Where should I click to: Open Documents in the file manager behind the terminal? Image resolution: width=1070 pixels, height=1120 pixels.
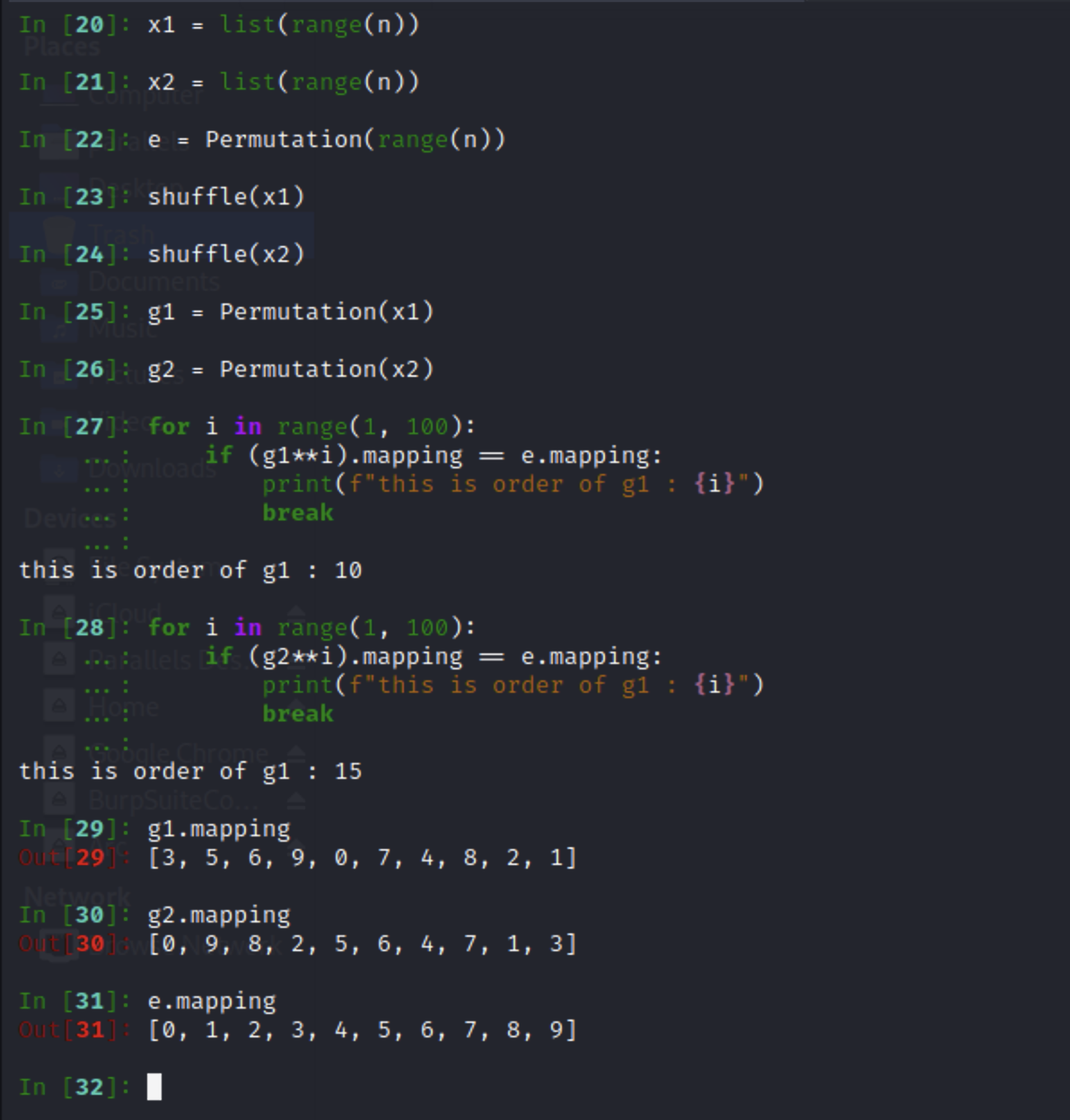click(x=153, y=282)
